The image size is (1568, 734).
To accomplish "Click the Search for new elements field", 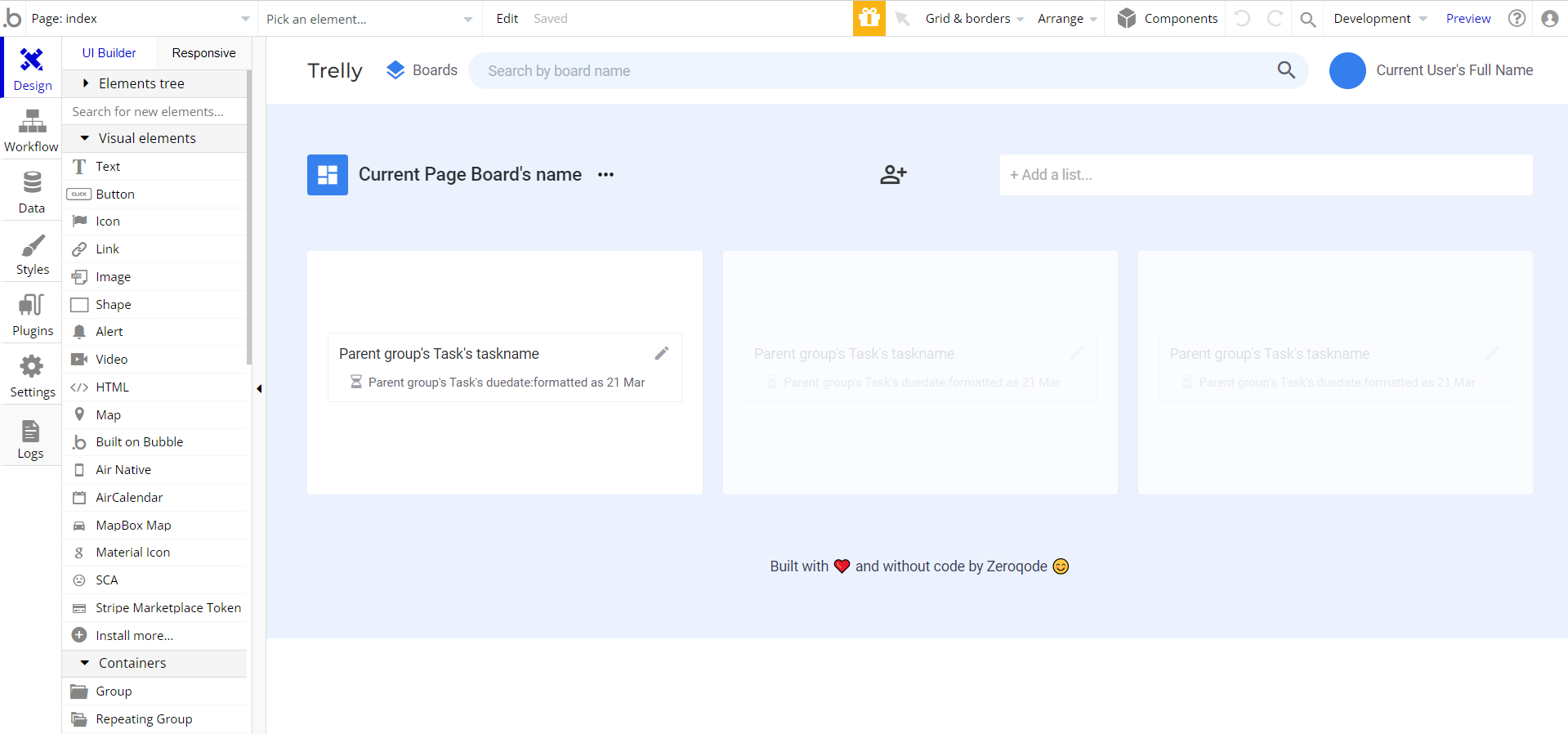I will (x=154, y=111).
